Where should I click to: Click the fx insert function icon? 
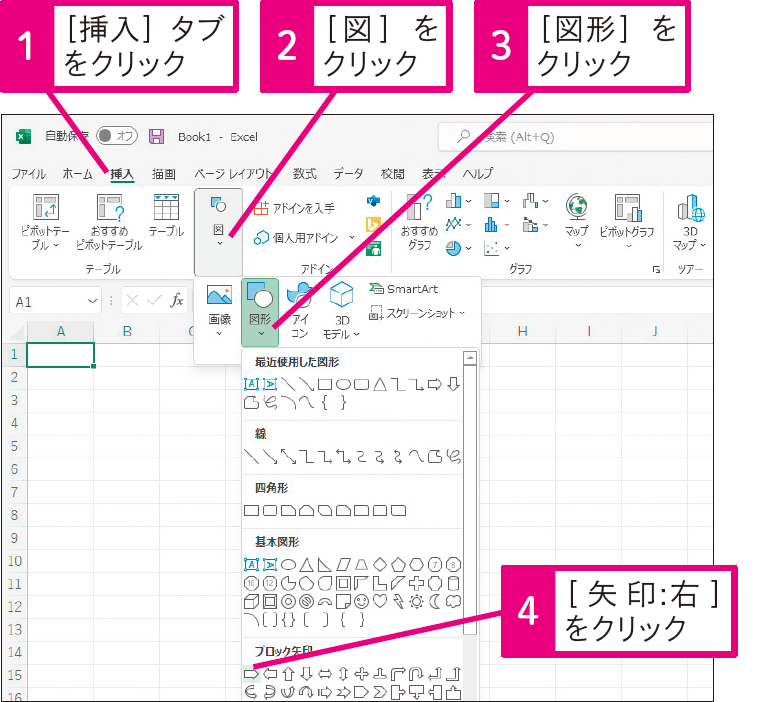click(x=177, y=300)
